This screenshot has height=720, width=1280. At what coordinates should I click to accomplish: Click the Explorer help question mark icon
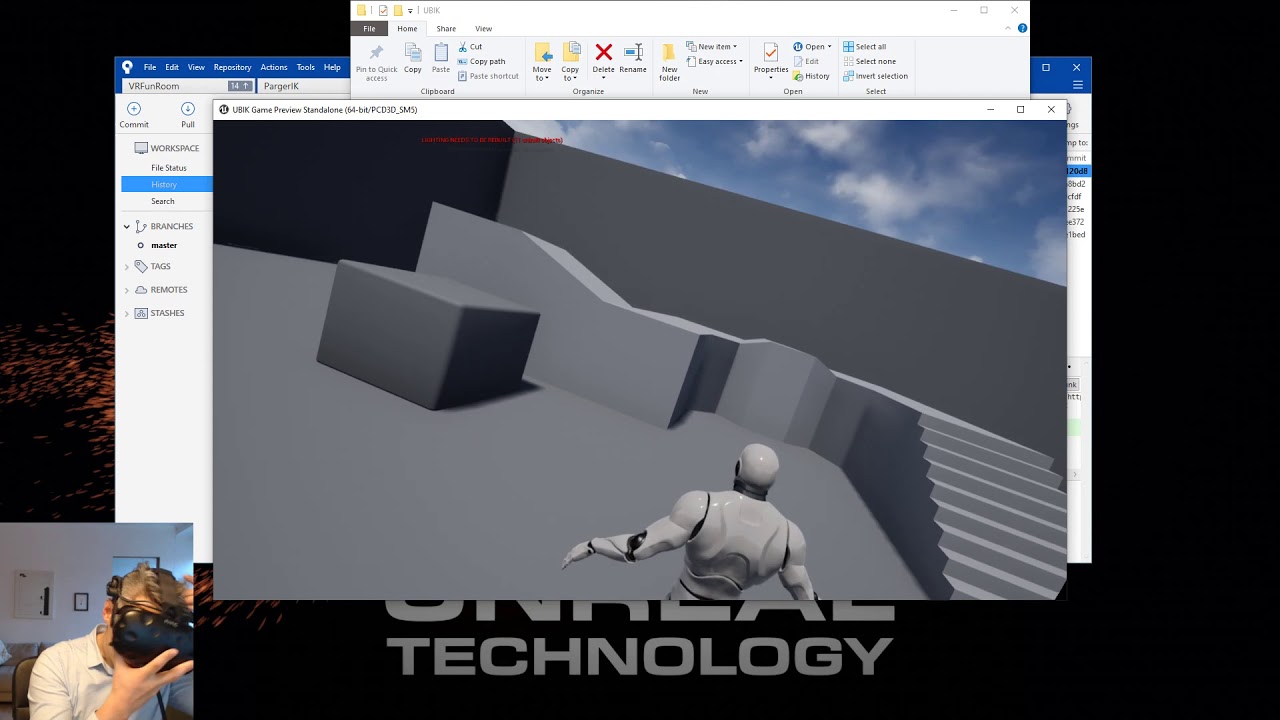[1022, 28]
